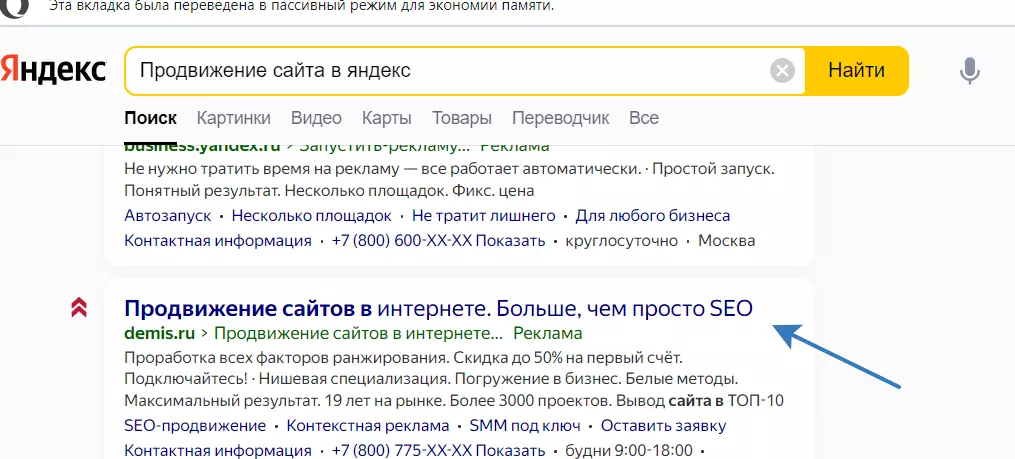
Task: Open the SMM под ключ sitelink
Action: click(525, 426)
